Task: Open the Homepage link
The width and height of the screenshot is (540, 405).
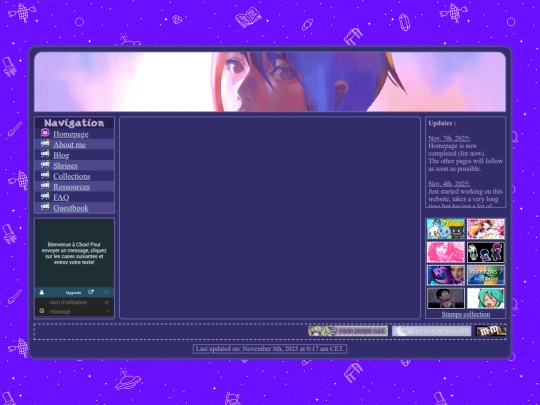Action: point(71,134)
